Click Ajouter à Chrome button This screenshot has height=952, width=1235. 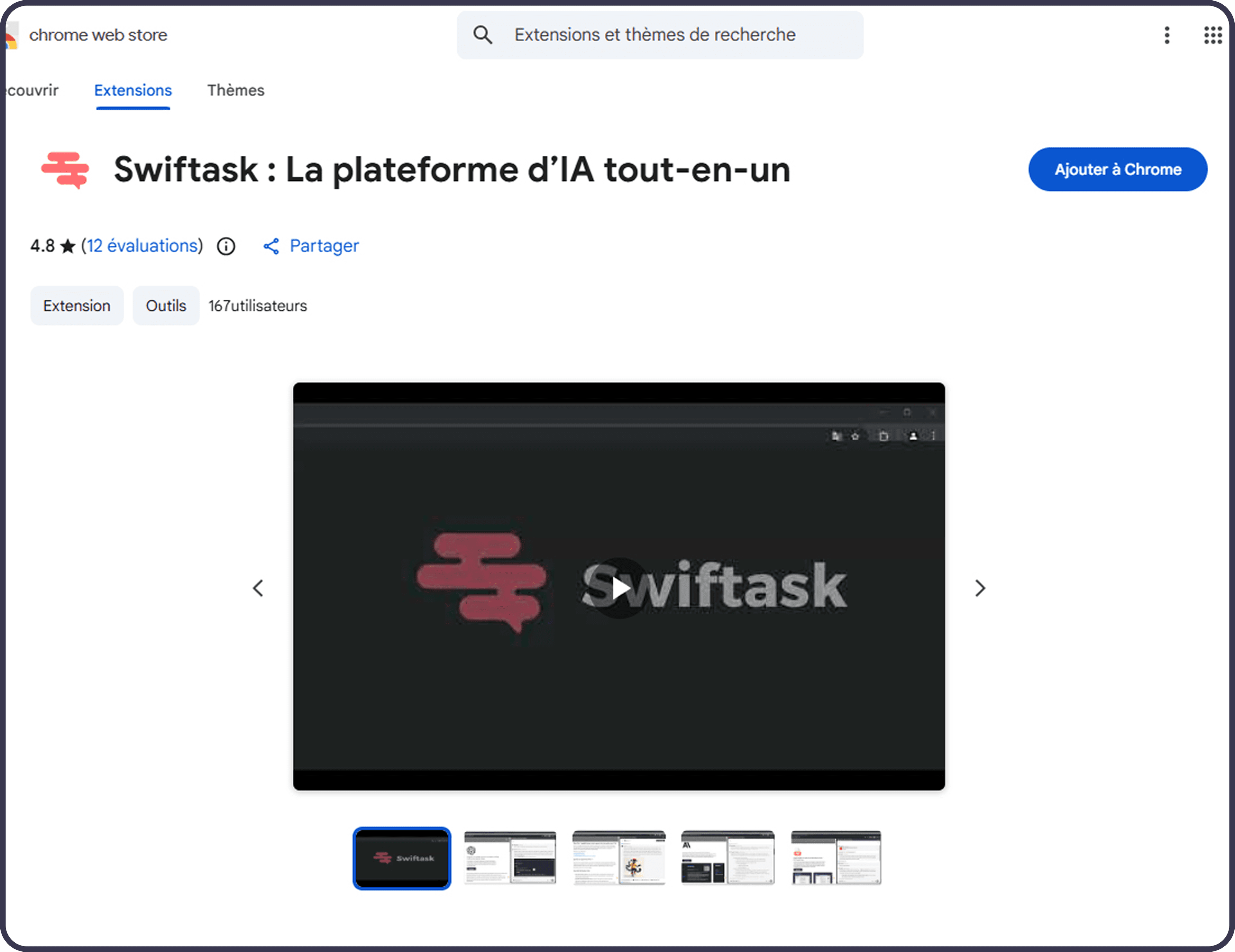(x=1117, y=169)
